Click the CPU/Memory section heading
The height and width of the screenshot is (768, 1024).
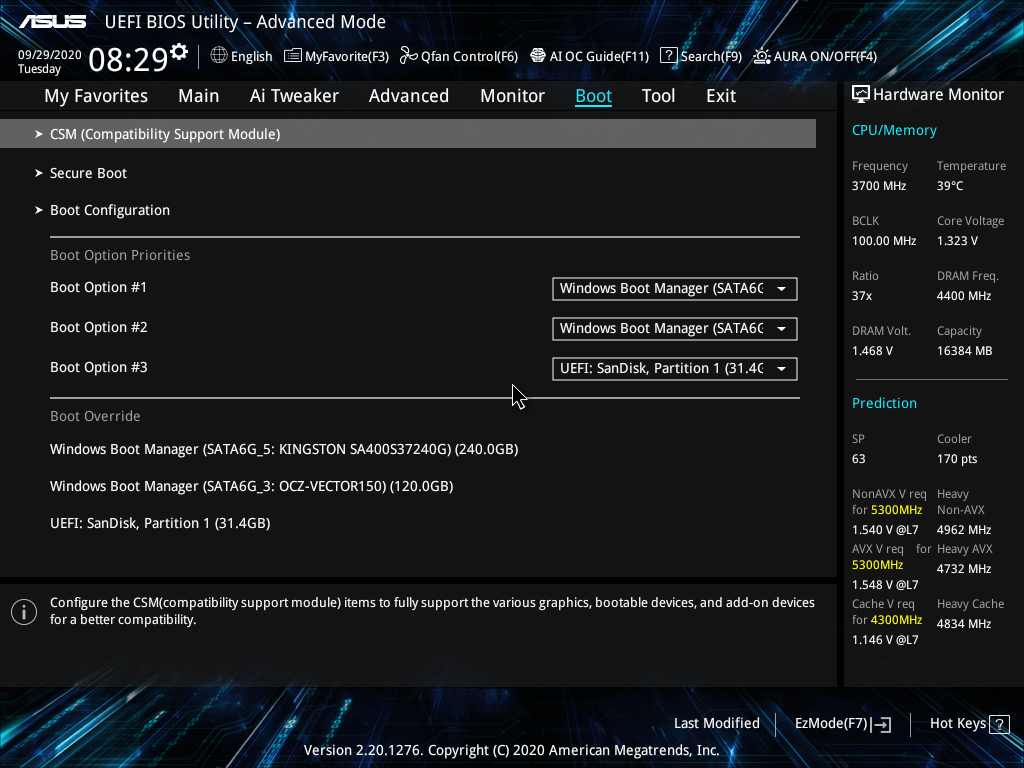894,131
